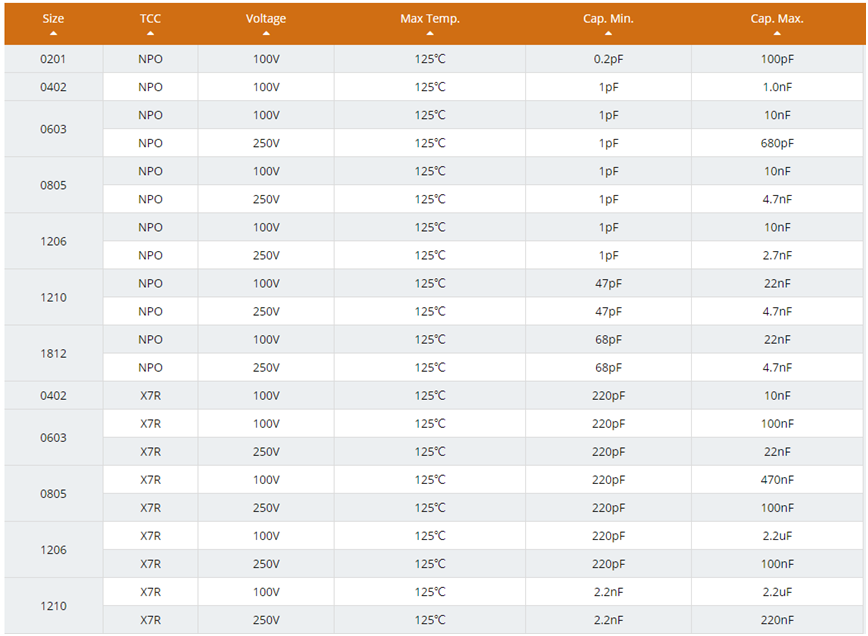Click the sort arrow under Size
Viewport: 868px width, 636px height.
(x=53, y=33)
